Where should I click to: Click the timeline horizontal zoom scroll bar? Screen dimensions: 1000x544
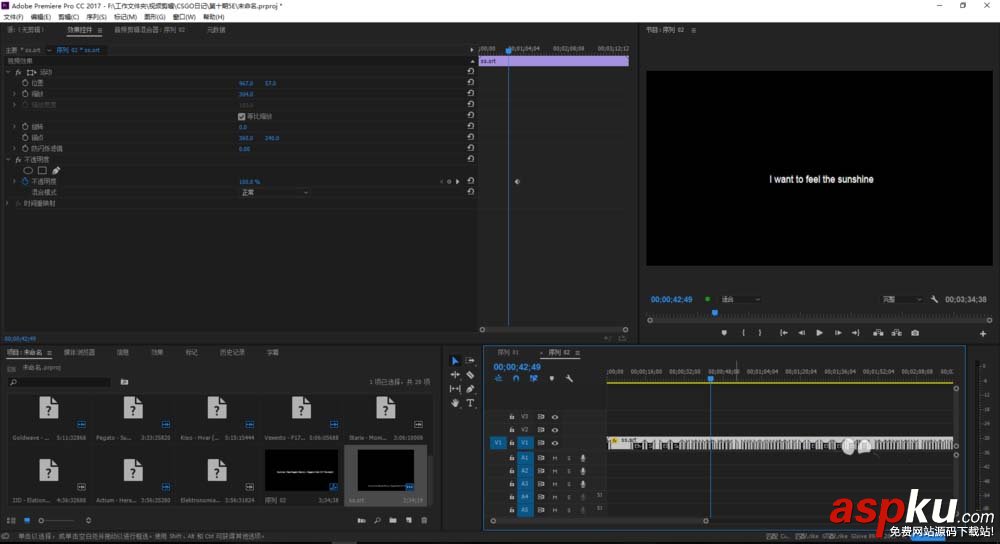tap(599, 520)
